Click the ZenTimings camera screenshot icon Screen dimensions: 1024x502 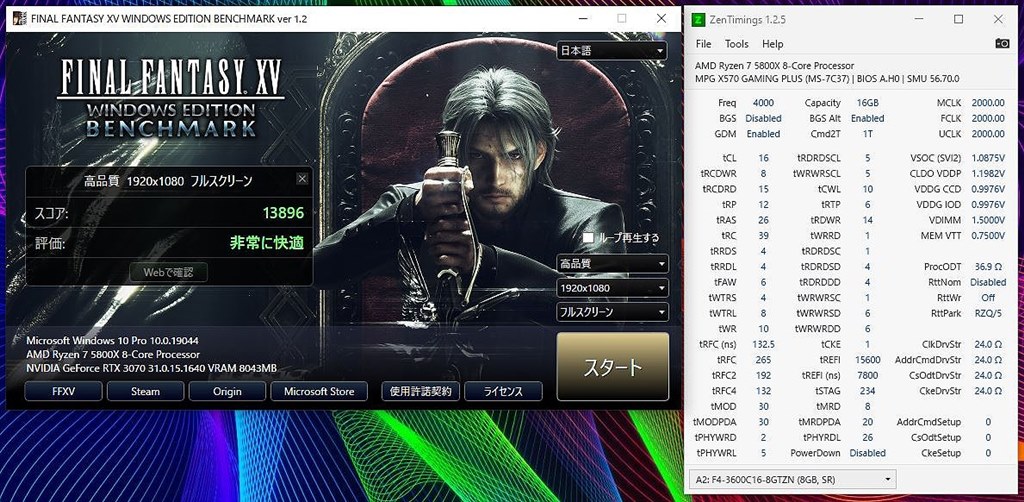point(1002,43)
